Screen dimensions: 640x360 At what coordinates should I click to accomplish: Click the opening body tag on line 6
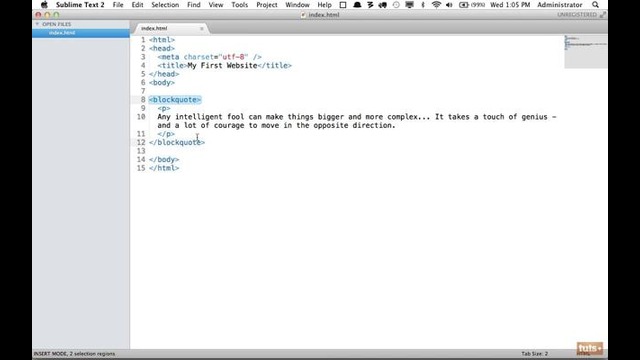click(x=162, y=82)
